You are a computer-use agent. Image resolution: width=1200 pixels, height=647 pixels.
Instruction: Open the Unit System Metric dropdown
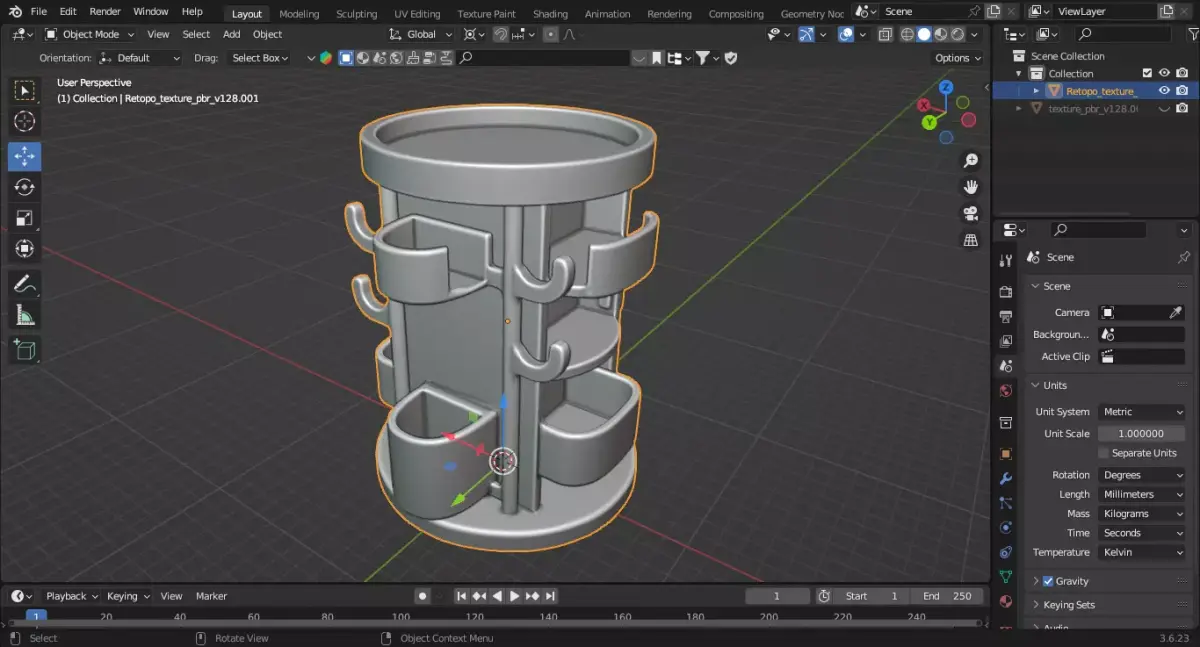pyautogui.click(x=1141, y=412)
